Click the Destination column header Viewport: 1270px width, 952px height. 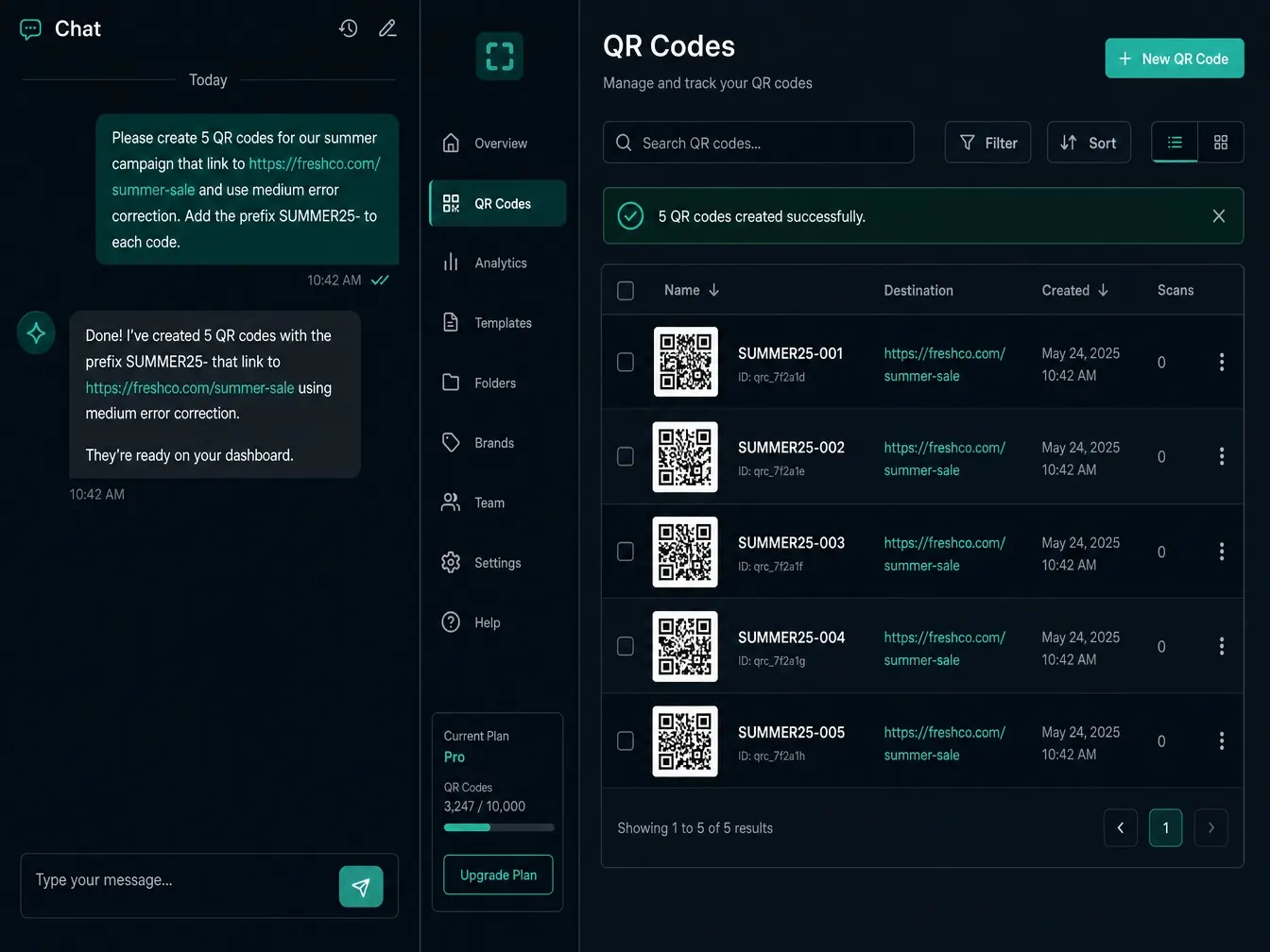click(x=918, y=291)
